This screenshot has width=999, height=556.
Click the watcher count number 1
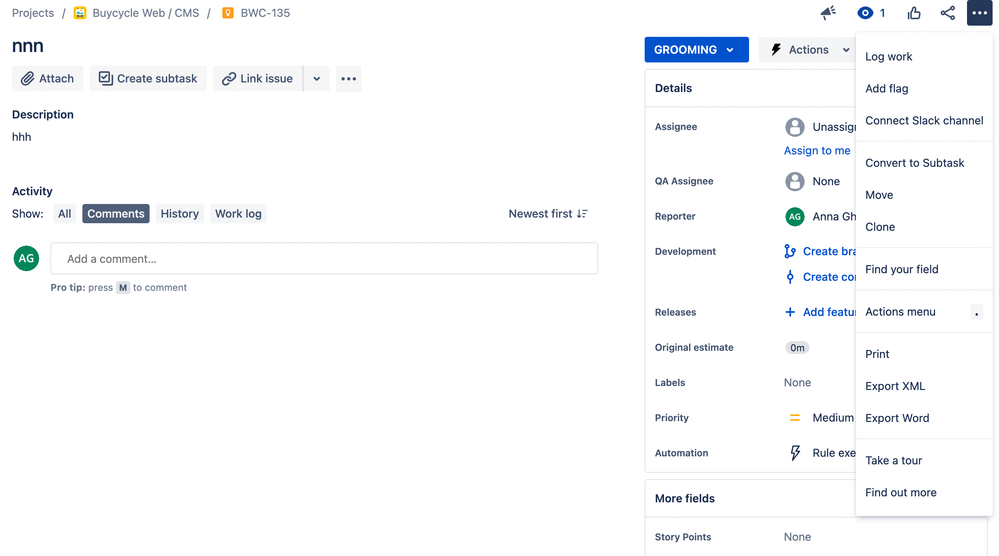882,13
